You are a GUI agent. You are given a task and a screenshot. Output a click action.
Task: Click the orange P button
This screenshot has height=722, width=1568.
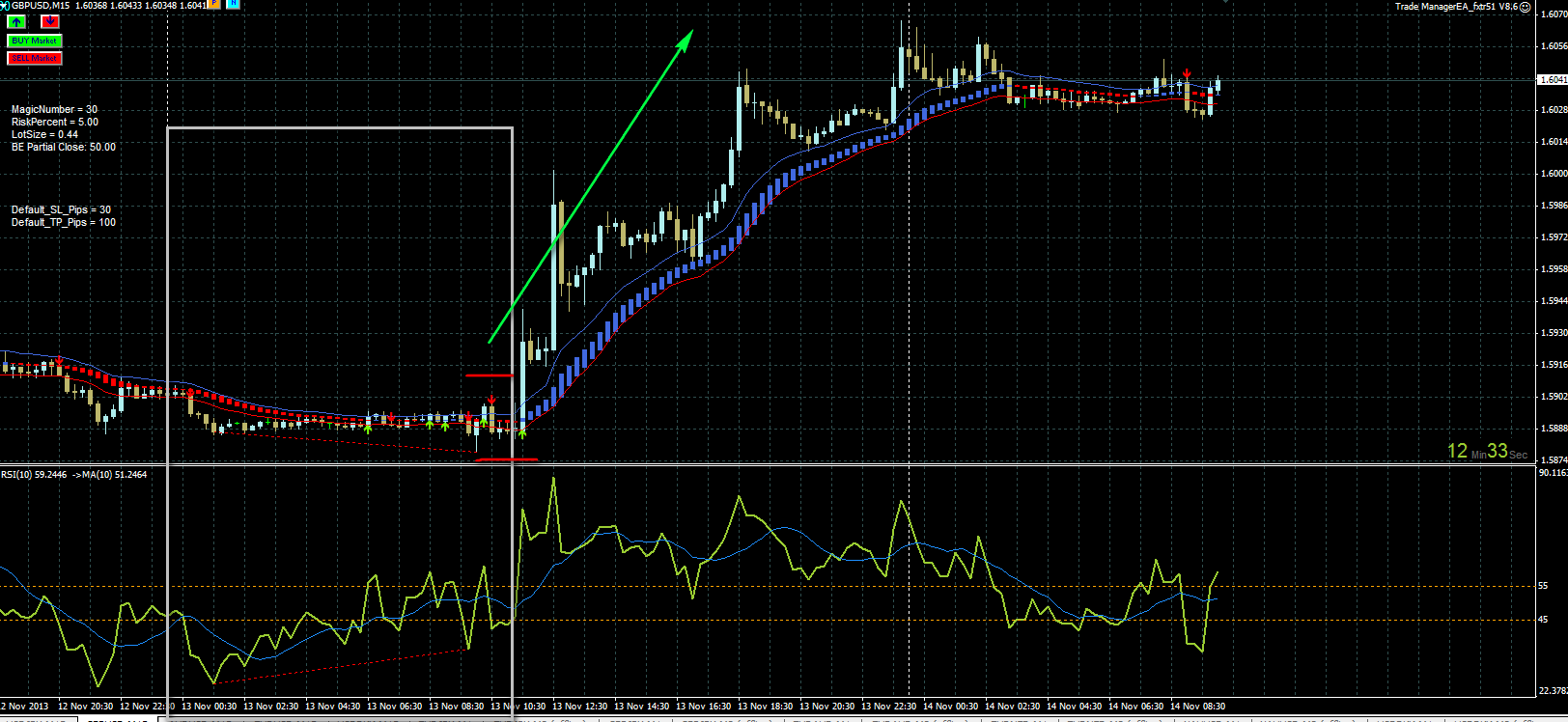point(213,5)
